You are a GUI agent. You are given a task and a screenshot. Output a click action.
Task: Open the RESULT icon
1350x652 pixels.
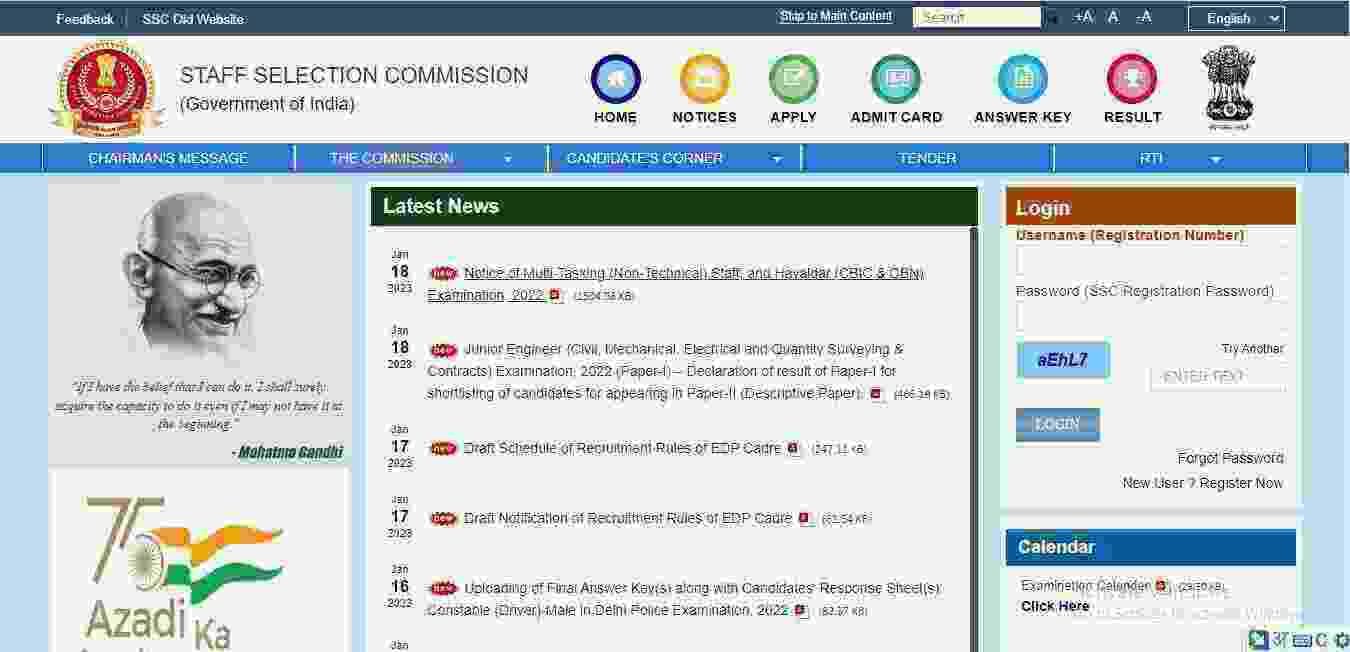coord(1132,79)
